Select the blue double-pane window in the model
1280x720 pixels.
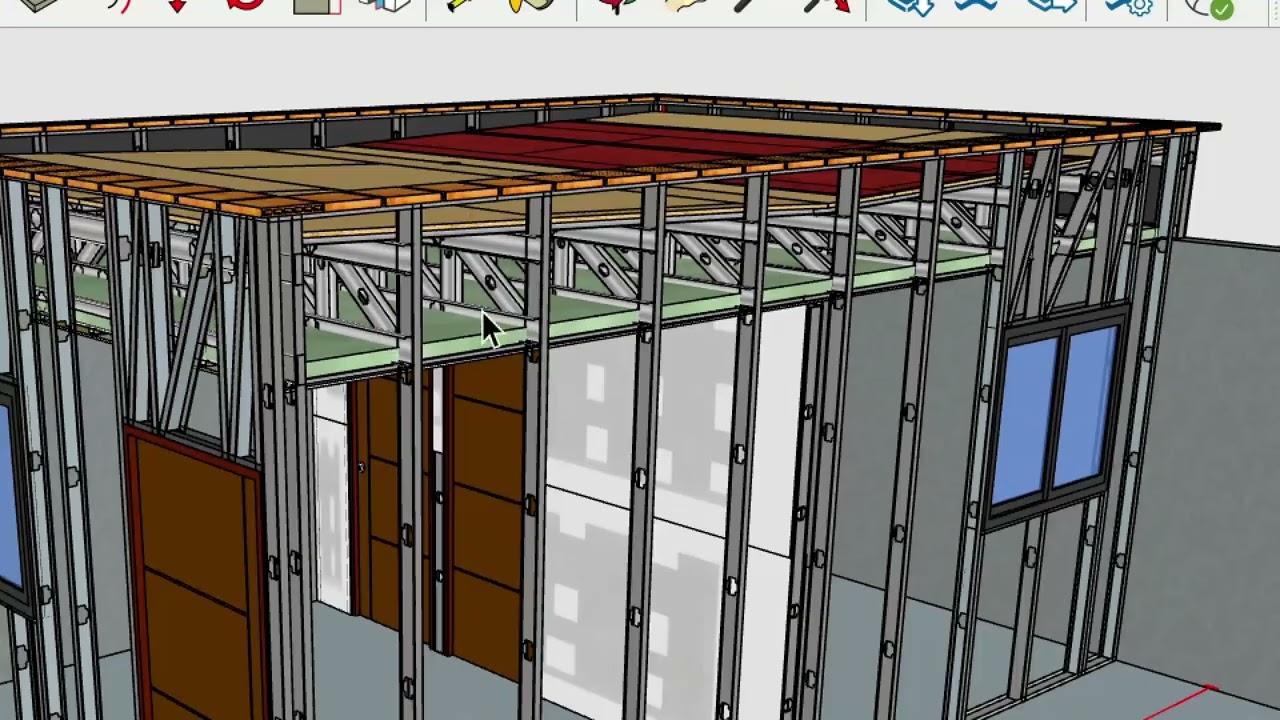pyautogui.click(x=1055, y=416)
